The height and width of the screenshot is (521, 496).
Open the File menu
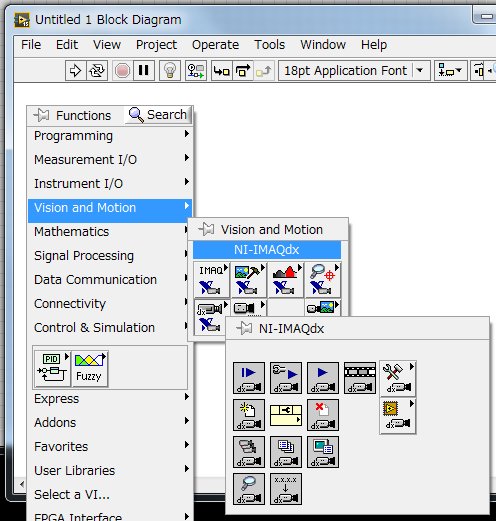coord(31,45)
